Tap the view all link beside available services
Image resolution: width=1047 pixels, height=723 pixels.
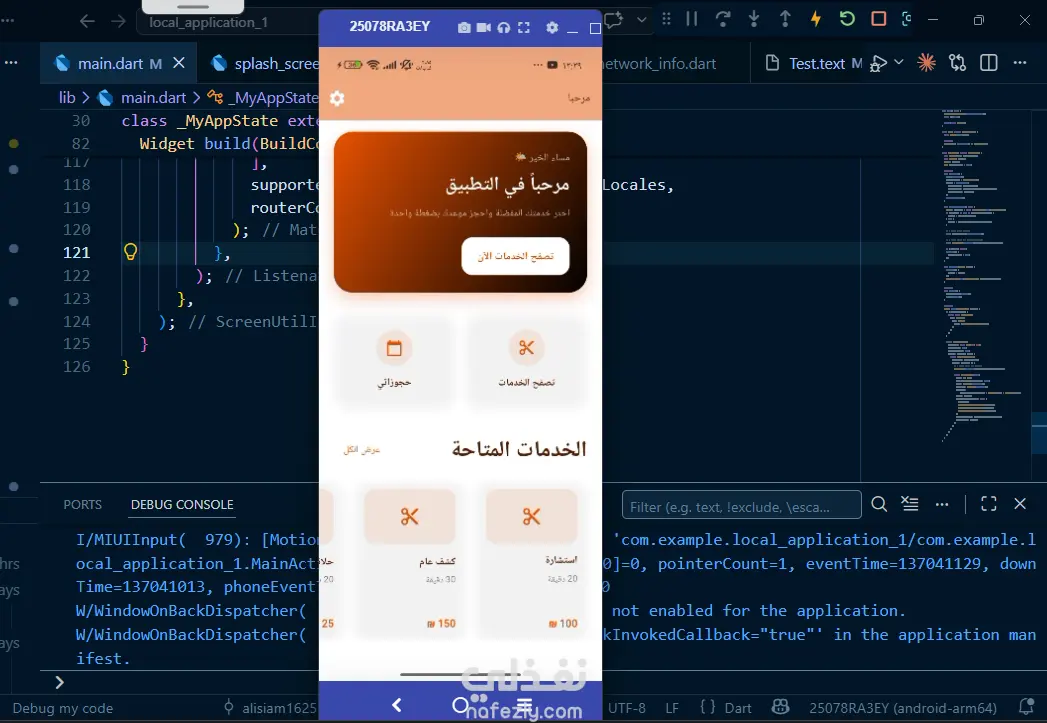(361, 449)
